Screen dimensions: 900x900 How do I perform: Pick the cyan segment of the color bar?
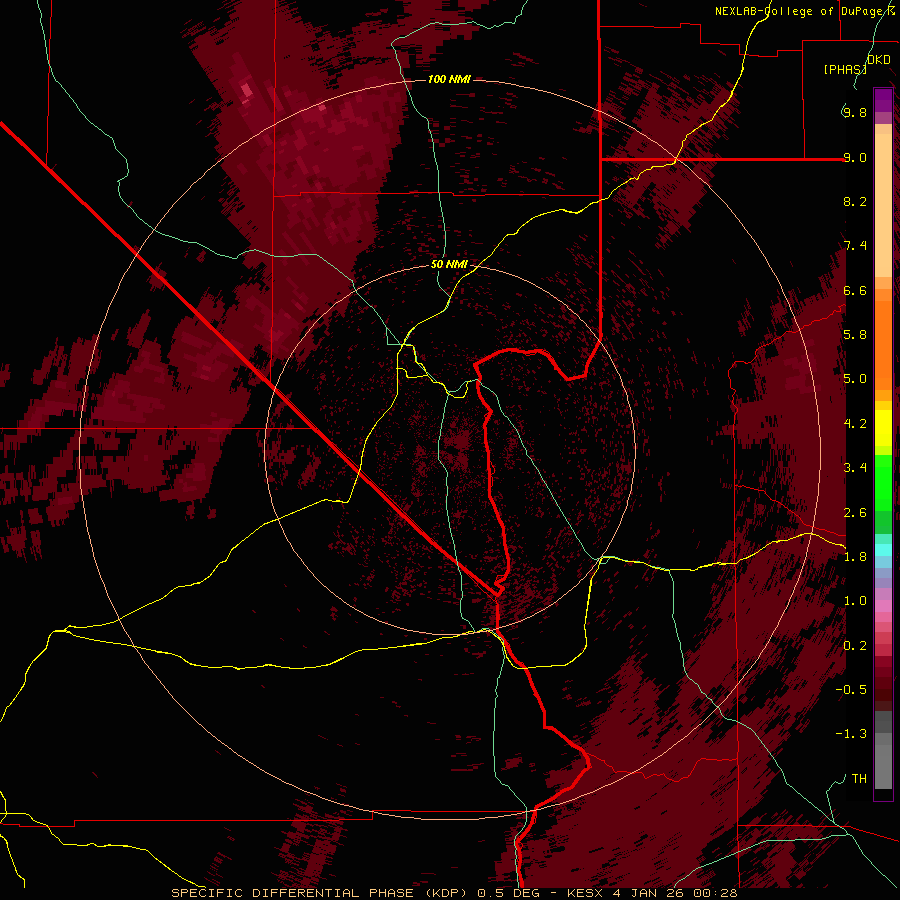(x=883, y=550)
